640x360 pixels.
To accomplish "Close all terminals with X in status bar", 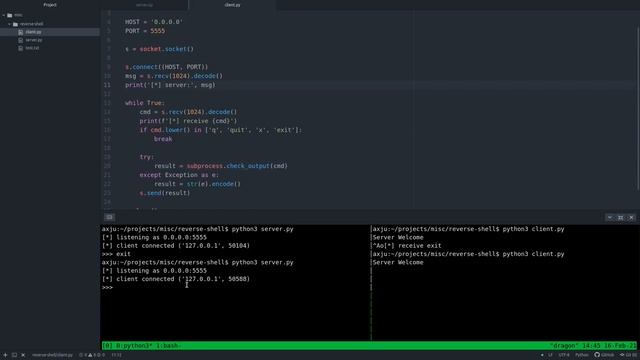I will pyautogui.click(x=23, y=355).
